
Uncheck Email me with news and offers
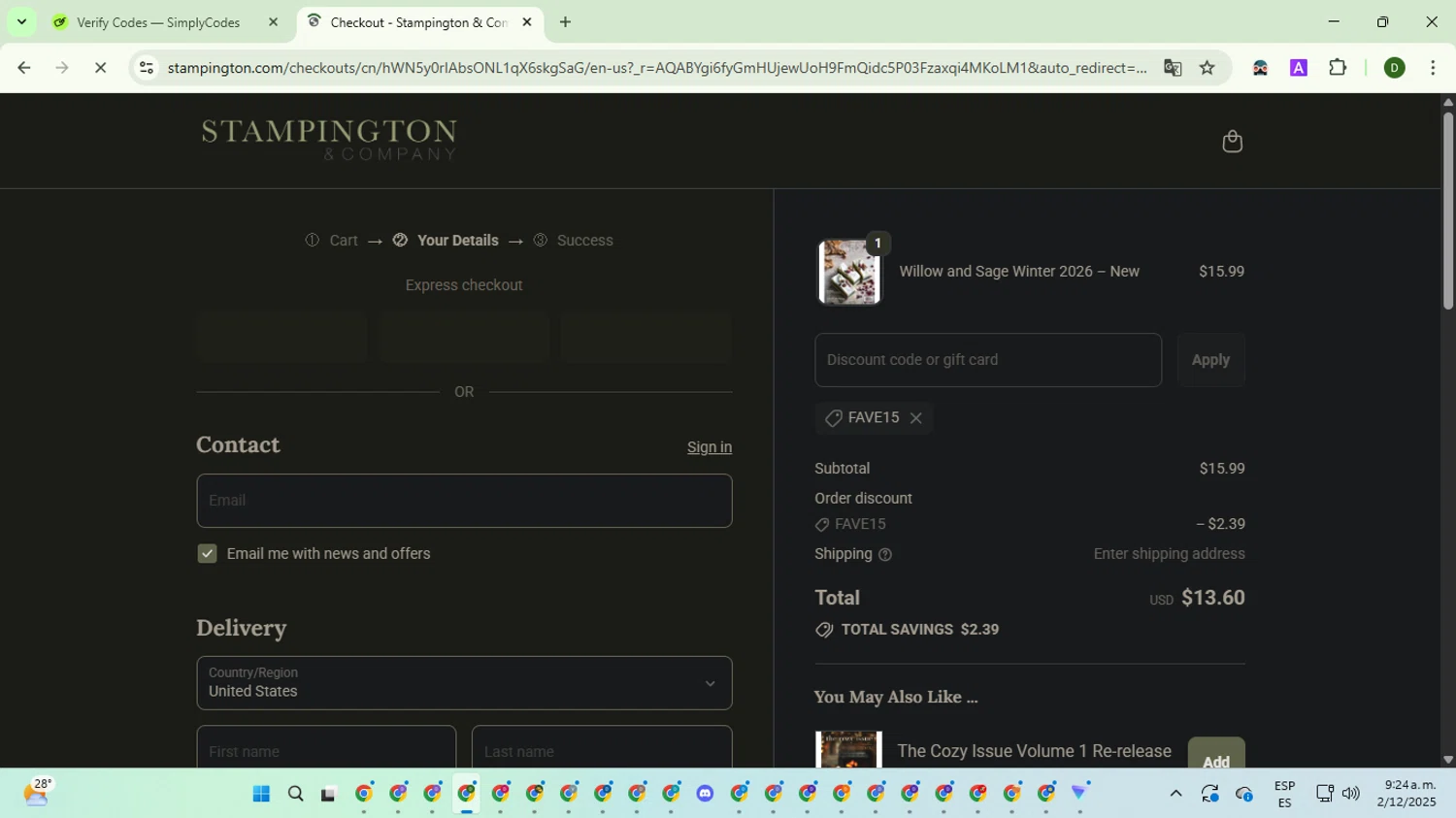tap(207, 554)
